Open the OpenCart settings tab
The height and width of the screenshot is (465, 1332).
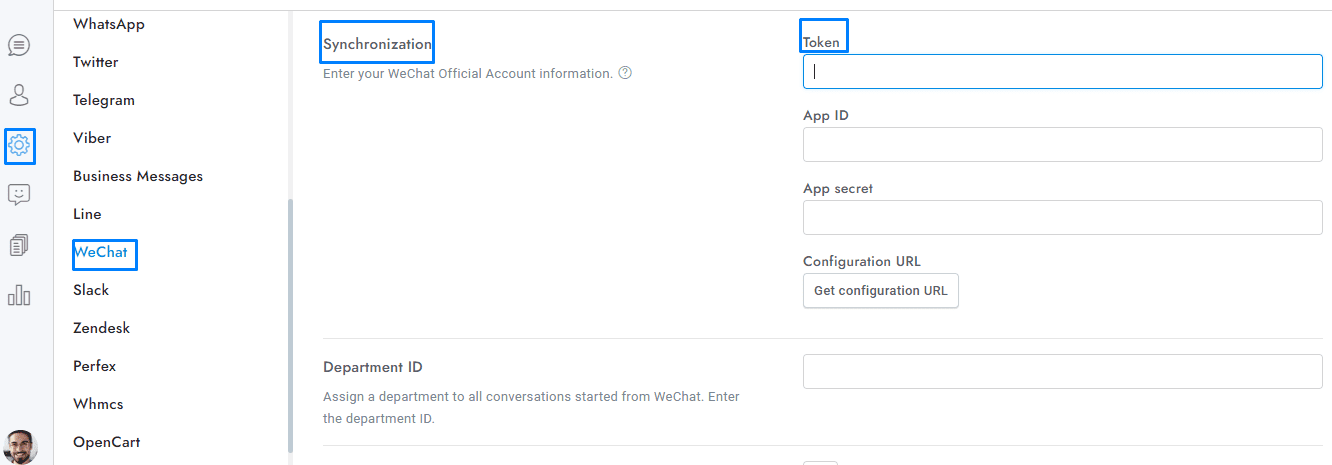(107, 442)
